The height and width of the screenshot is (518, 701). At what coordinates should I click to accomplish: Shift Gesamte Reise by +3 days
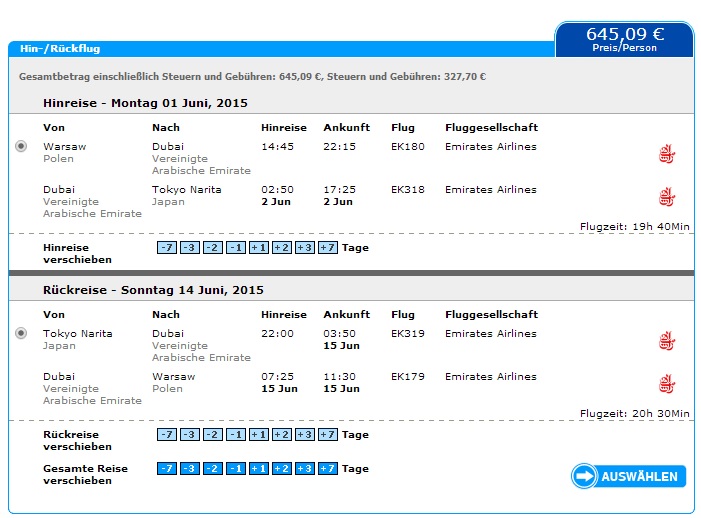305,468
